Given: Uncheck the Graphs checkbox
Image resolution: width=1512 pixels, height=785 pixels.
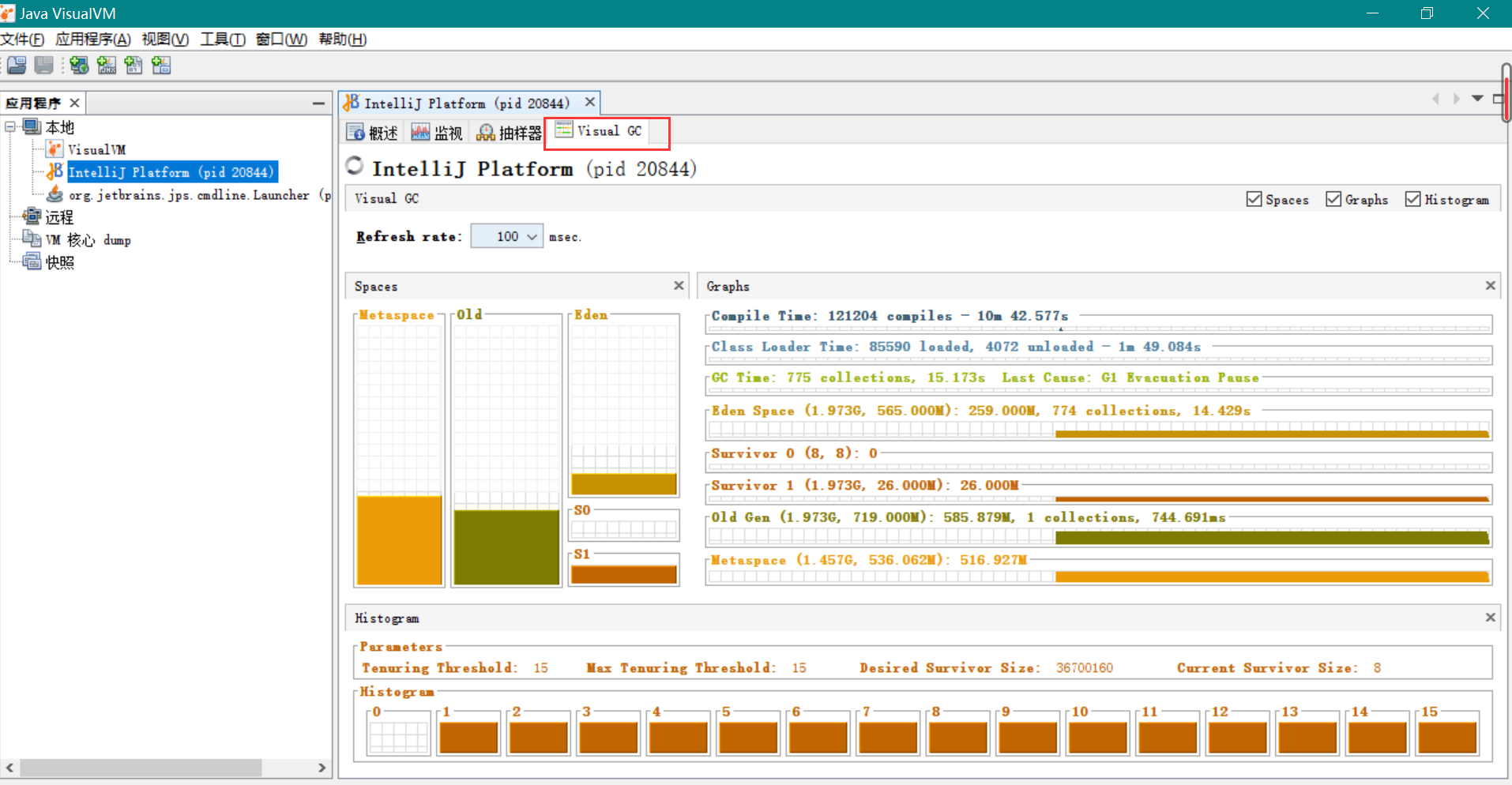Looking at the screenshot, I should pos(1333,199).
